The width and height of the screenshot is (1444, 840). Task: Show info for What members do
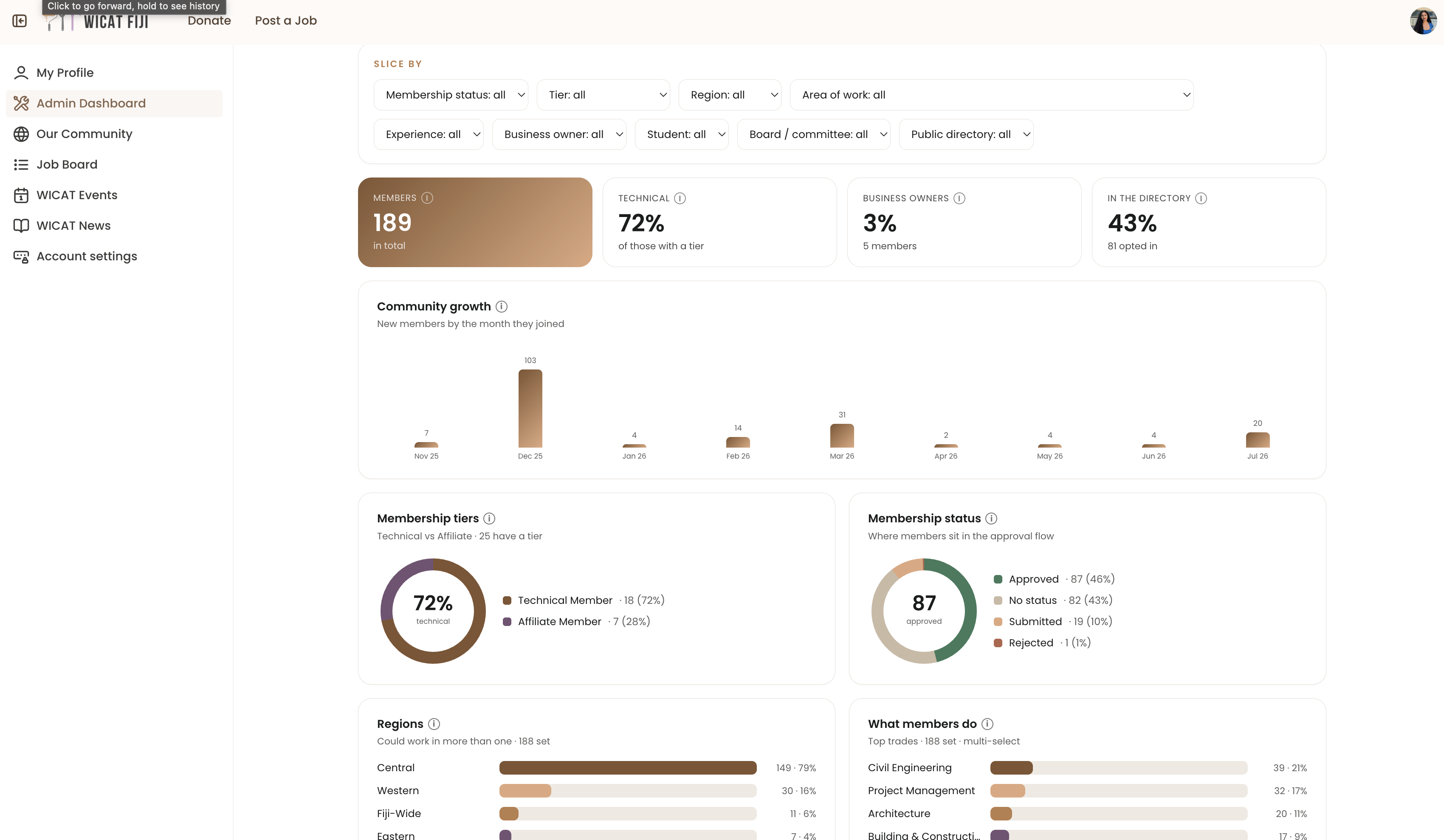pyautogui.click(x=987, y=724)
